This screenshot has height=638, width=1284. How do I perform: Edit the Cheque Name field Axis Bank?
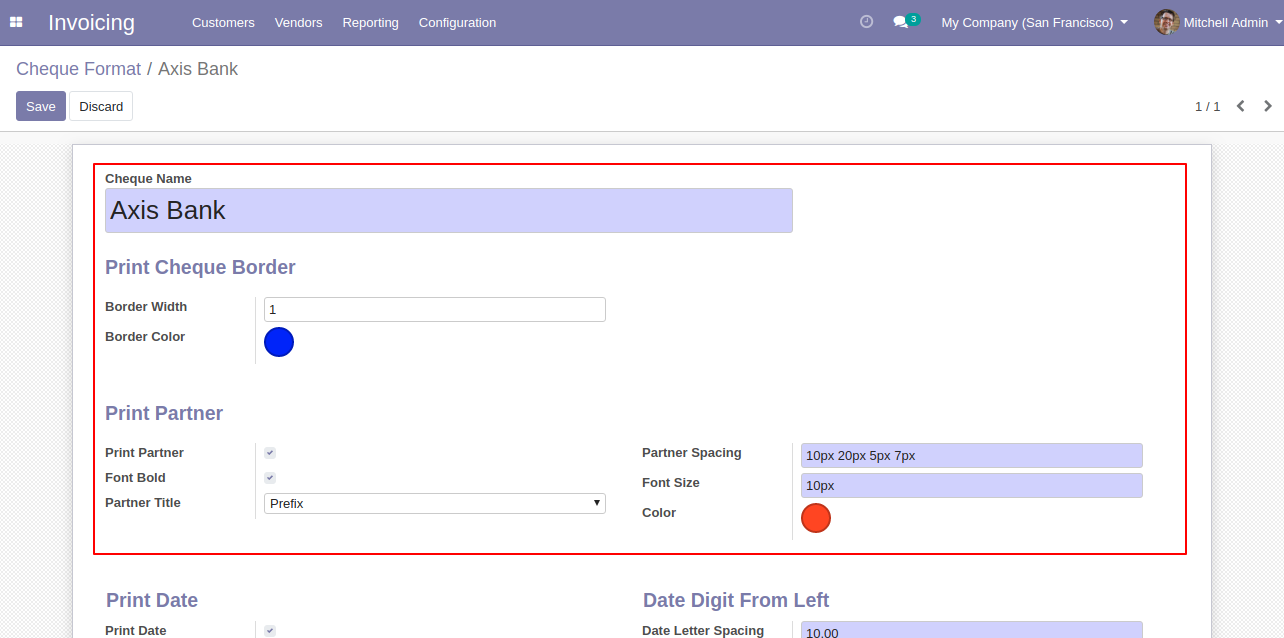coord(449,210)
